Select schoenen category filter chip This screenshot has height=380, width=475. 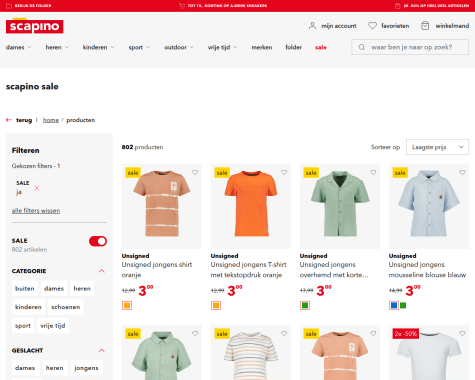(66, 307)
